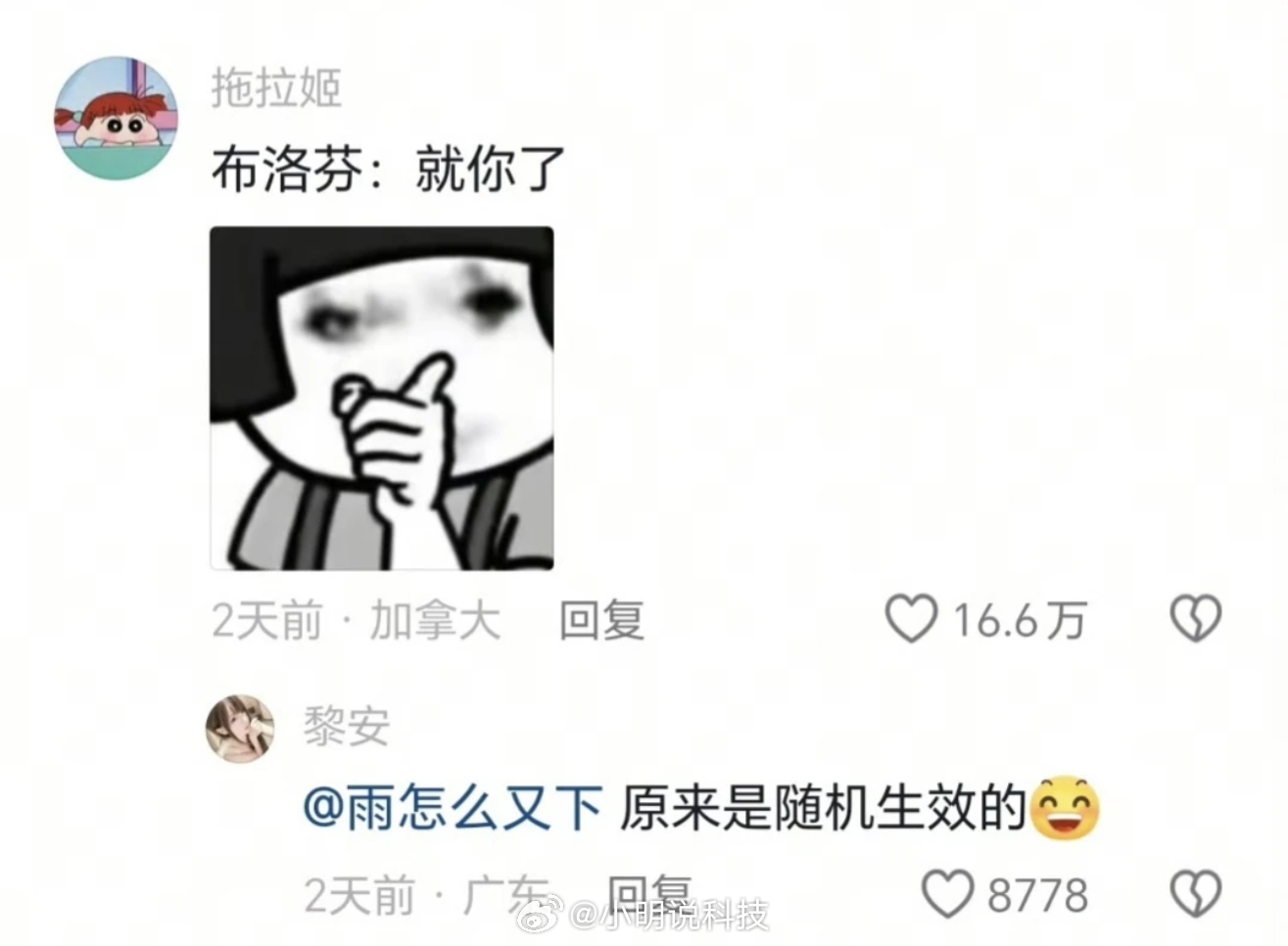
Task: View the pointing meme image fullscreen
Action: tap(382, 398)
